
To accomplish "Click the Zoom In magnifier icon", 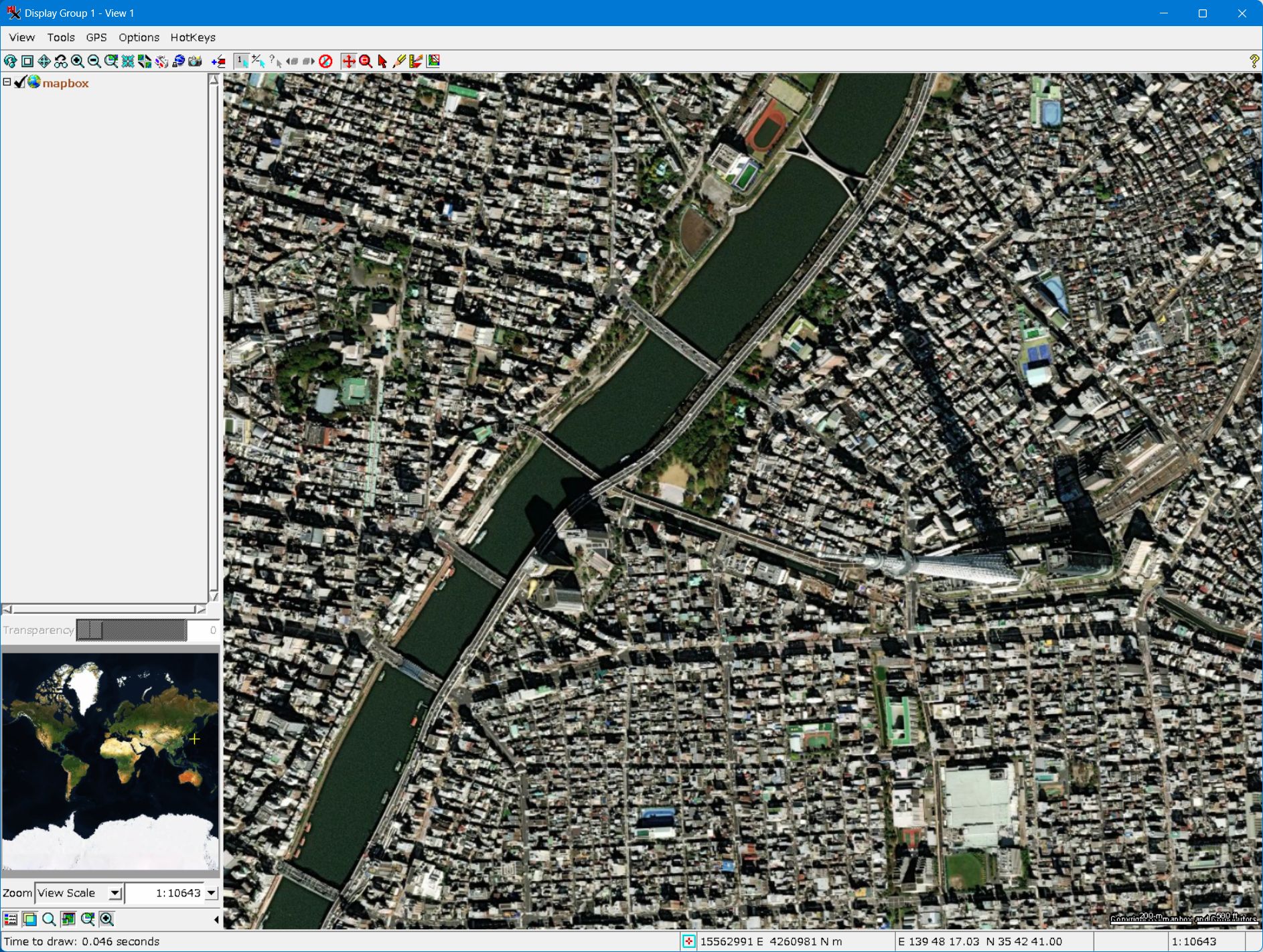I will coord(78,62).
